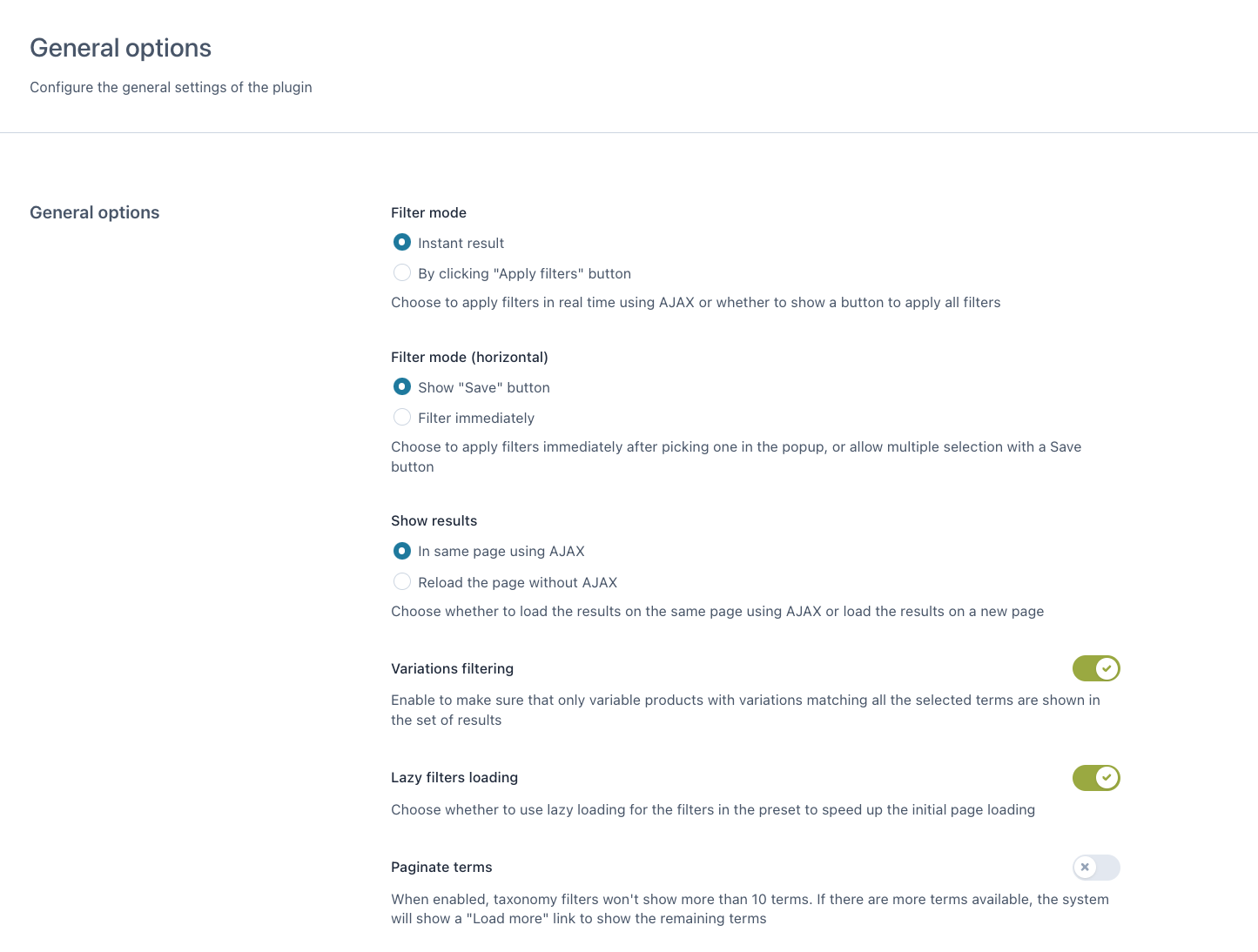Choose the 'Show "Save" button' radio circle
This screenshot has height=952, width=1258.
401,386
